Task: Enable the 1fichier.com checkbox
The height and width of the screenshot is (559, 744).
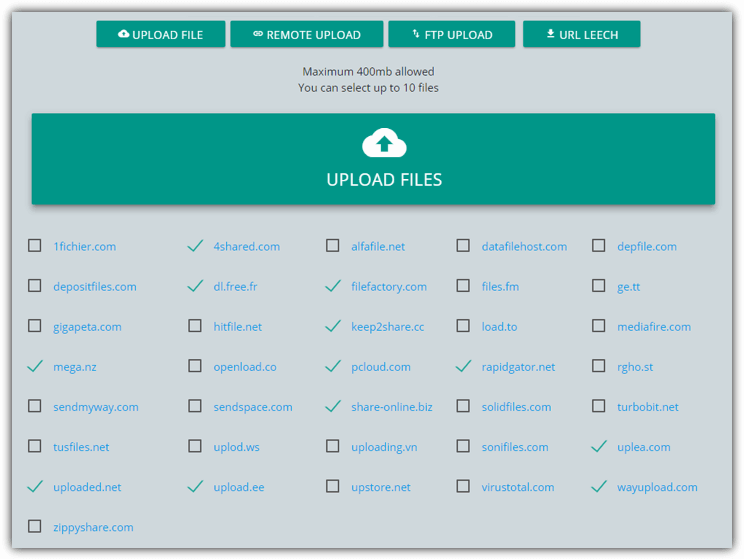Action: point(35,246)
